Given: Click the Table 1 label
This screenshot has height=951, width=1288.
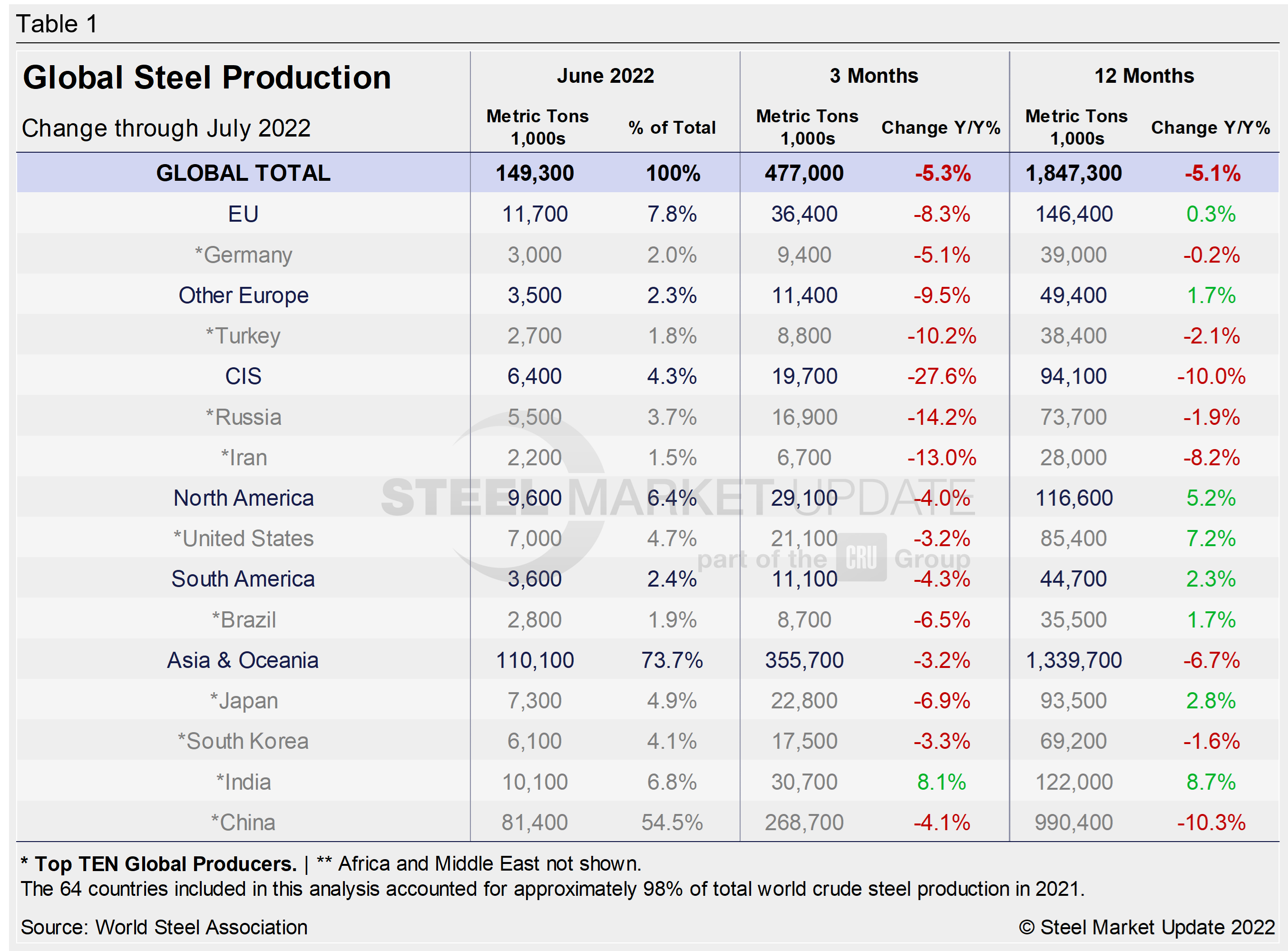Looking at the screenshot, I should coord(57,24).
